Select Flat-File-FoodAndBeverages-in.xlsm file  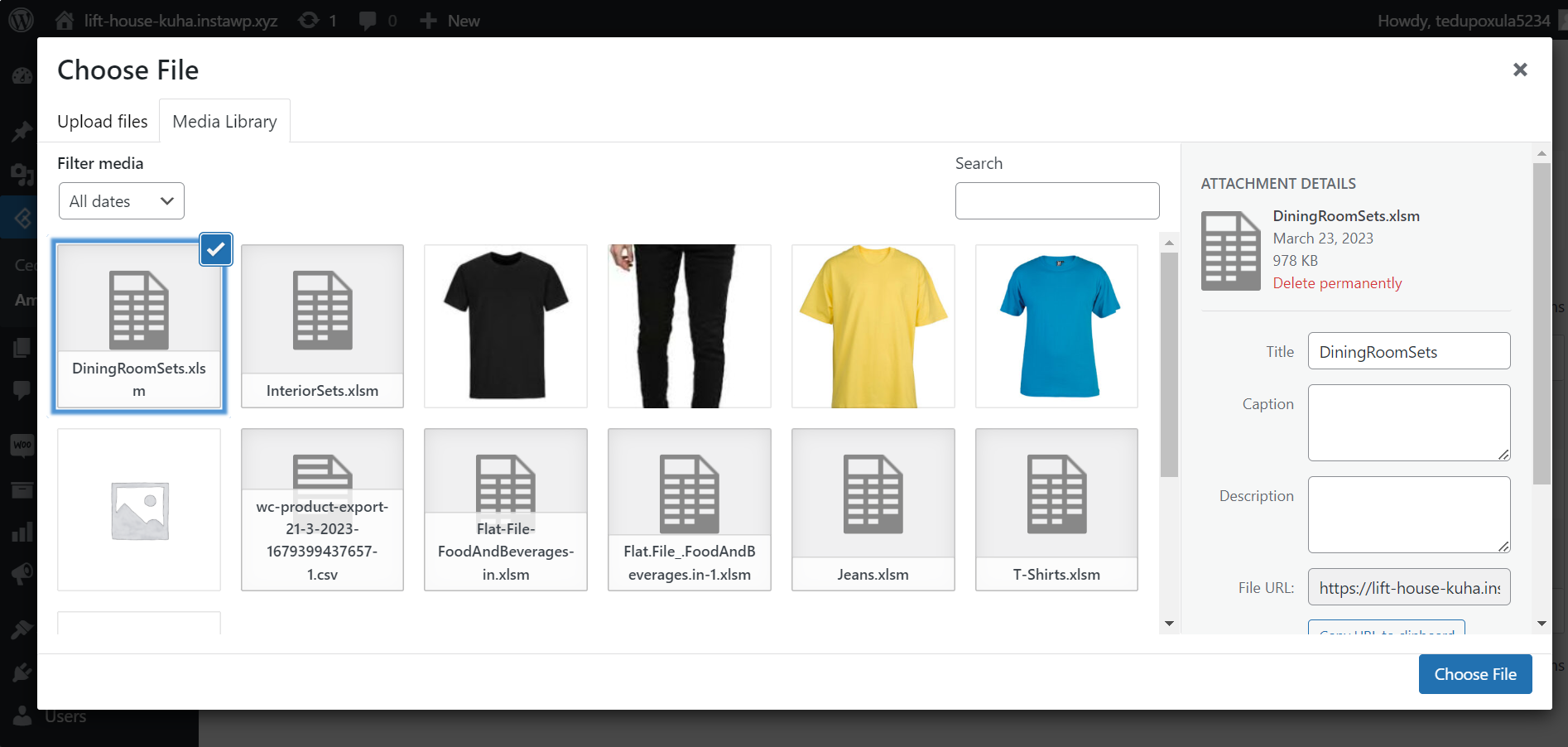point(506,509)
